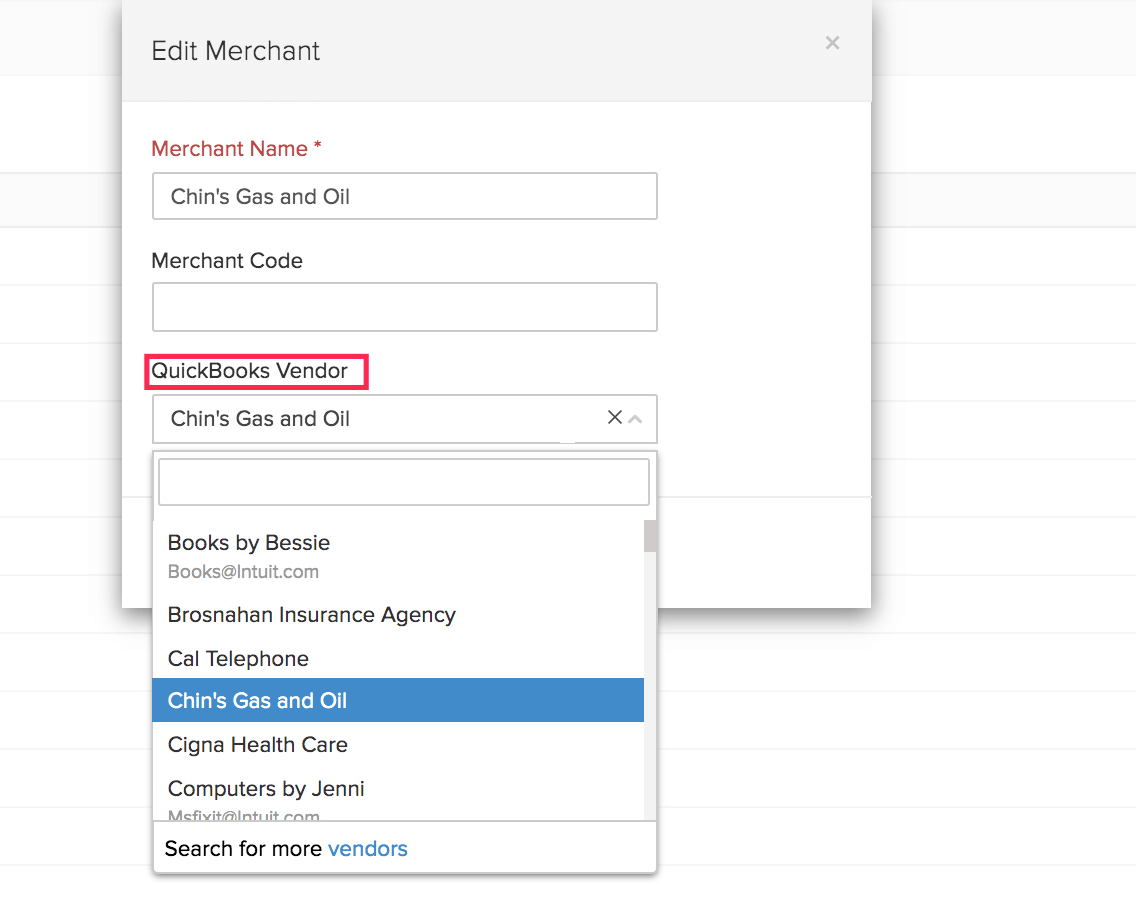Image resolution: width=1136 pixels, height=922 pixels.
Task: Click the vendor list scrollbar thumb
Action: pyautogui.click(x=650, y=537)
